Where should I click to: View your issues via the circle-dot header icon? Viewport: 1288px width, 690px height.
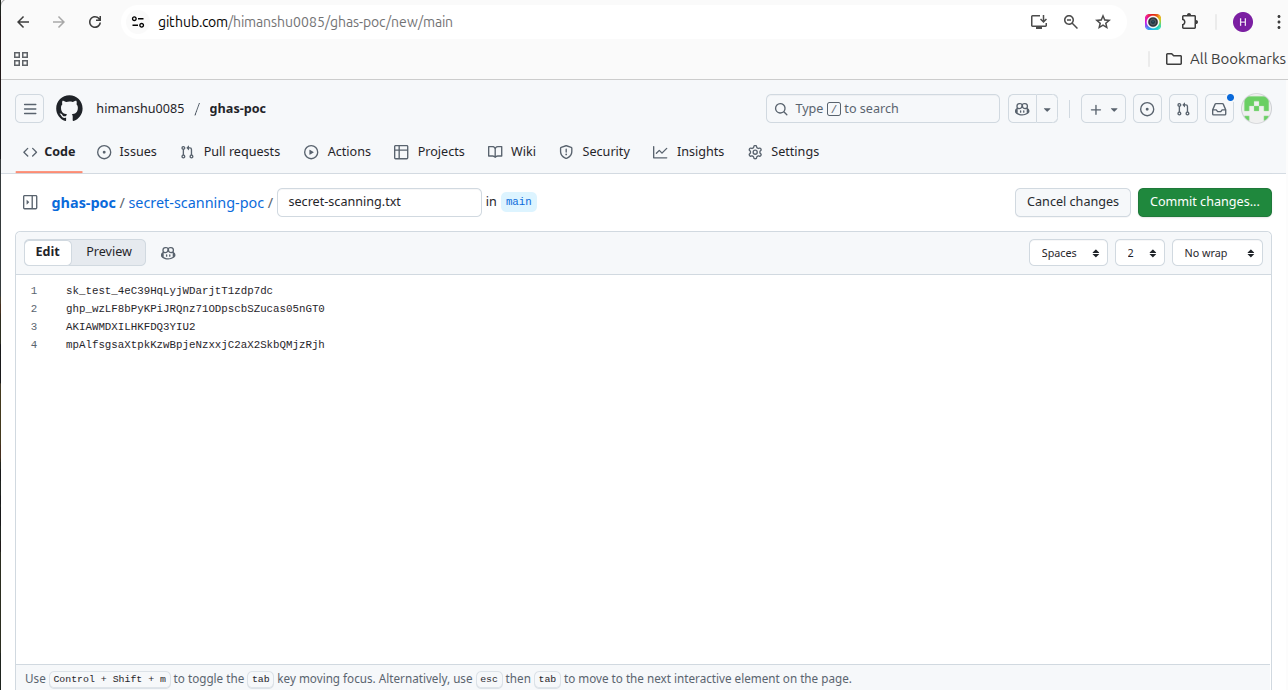click(x=1147, y=109)
